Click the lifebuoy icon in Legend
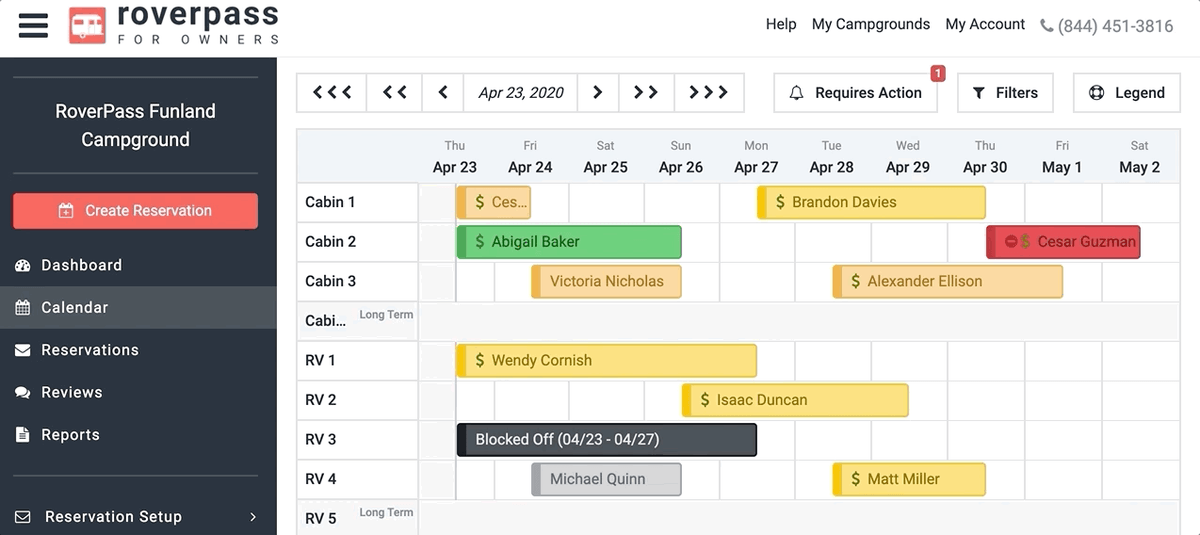Image resolution: width=1200 pixels, height=535 pixels. coord(1097,93)
